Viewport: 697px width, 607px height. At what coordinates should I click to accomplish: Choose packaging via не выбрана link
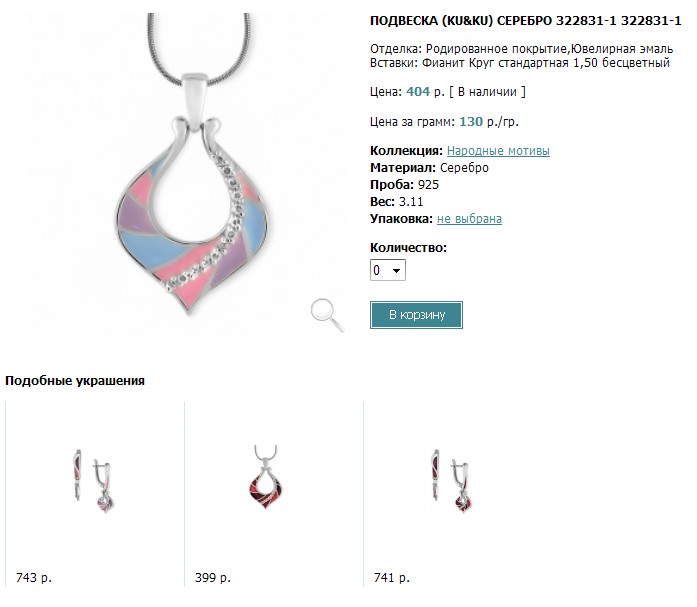469,219
